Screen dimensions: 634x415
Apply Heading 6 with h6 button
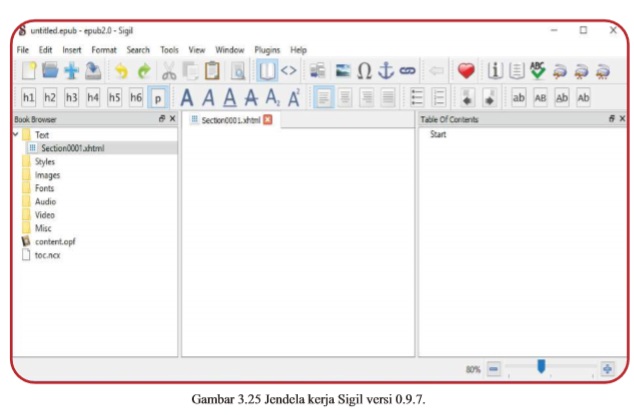coord(136,97)
